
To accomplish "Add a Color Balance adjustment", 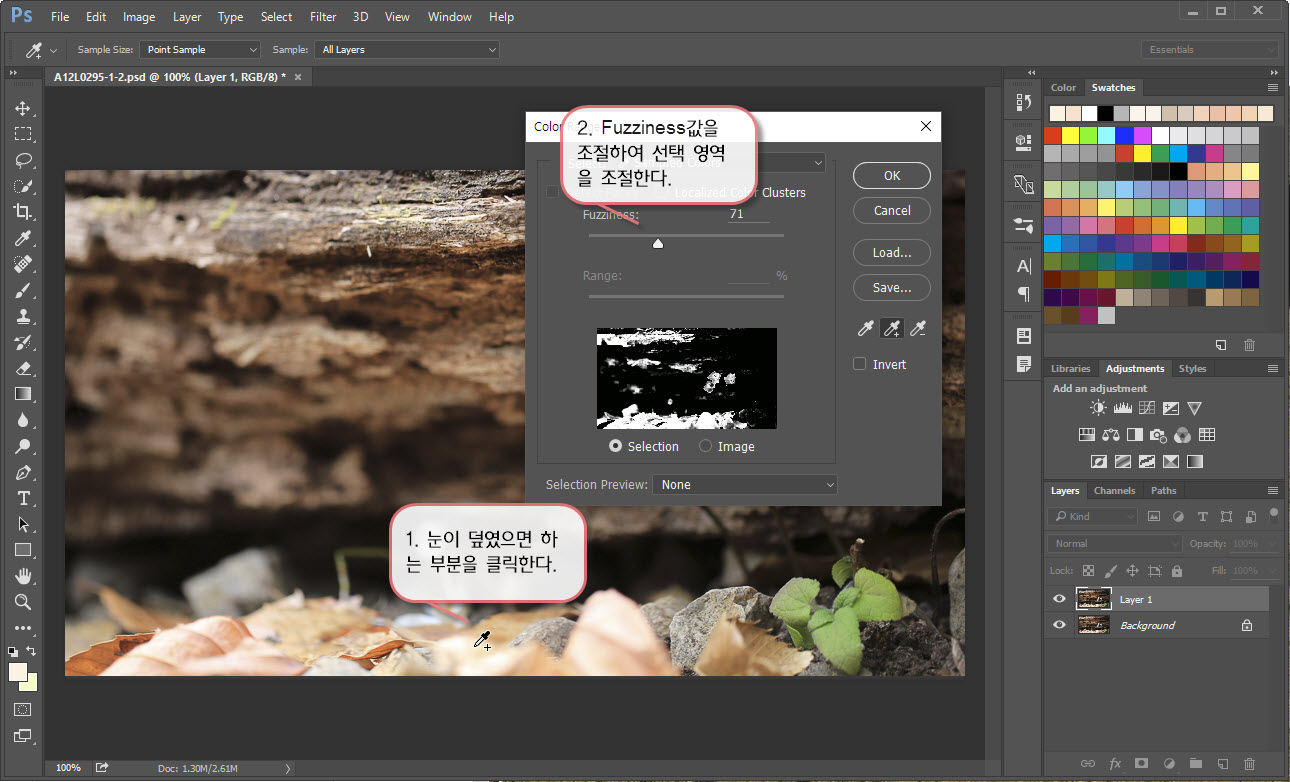I will tap(1111, 435).
